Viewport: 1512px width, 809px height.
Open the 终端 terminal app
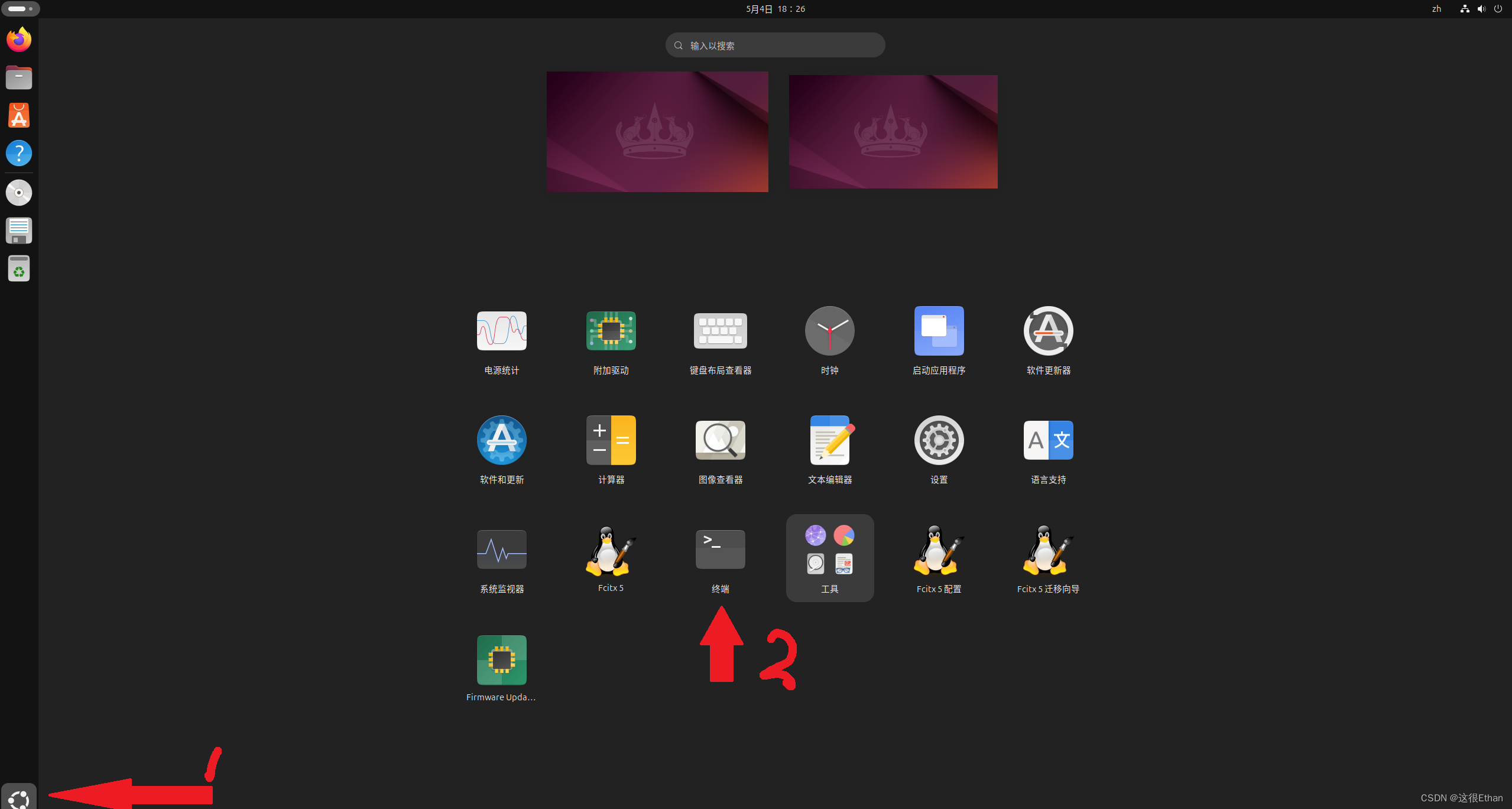[x=720, y=550]
